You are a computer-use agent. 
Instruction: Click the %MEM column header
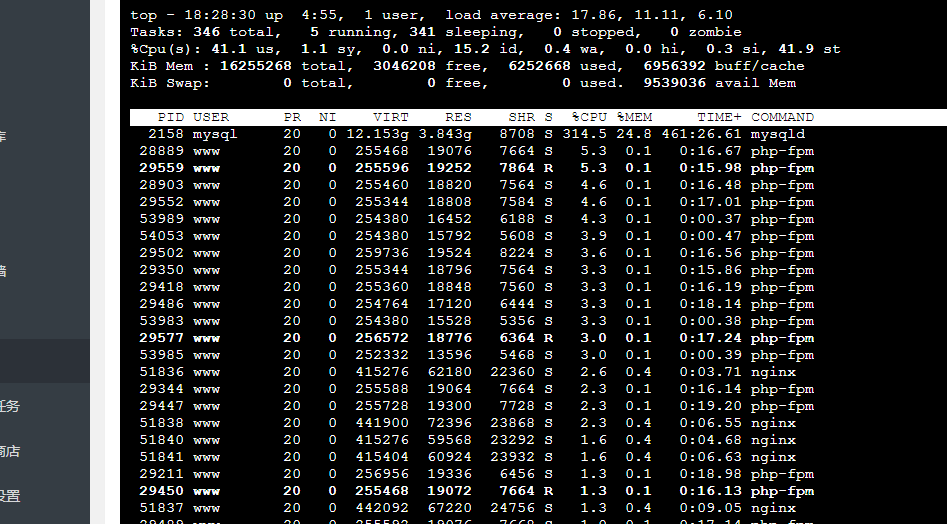click(x=634, y=117)
